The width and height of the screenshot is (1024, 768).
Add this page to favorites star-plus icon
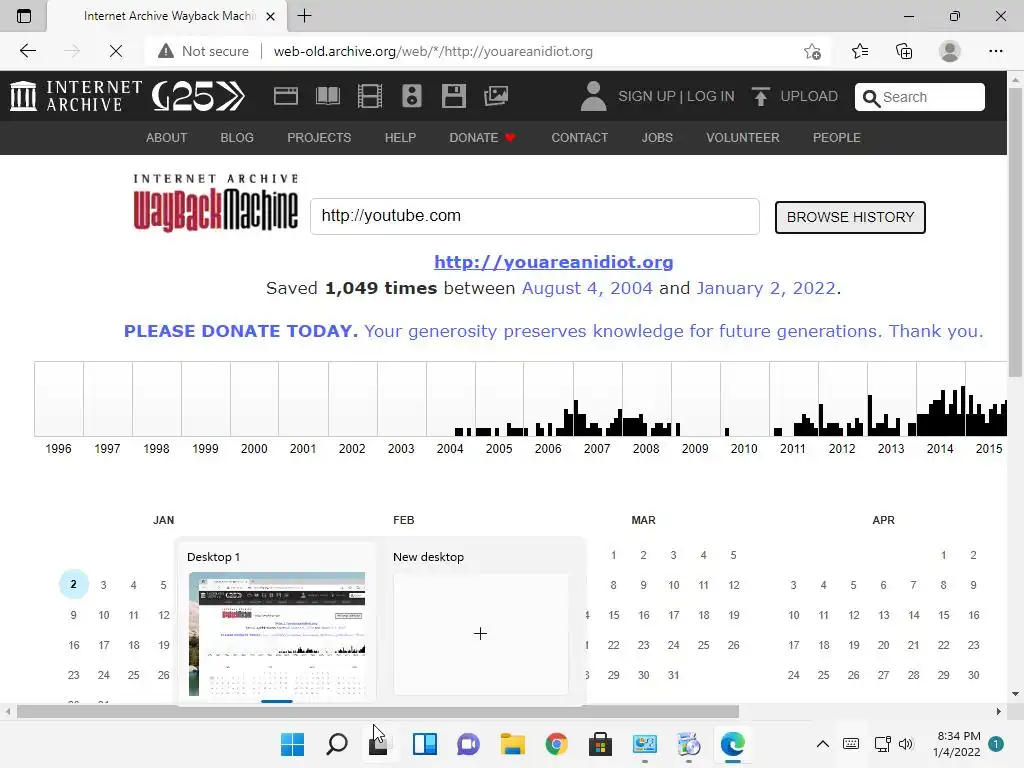[x=812, y=51]
